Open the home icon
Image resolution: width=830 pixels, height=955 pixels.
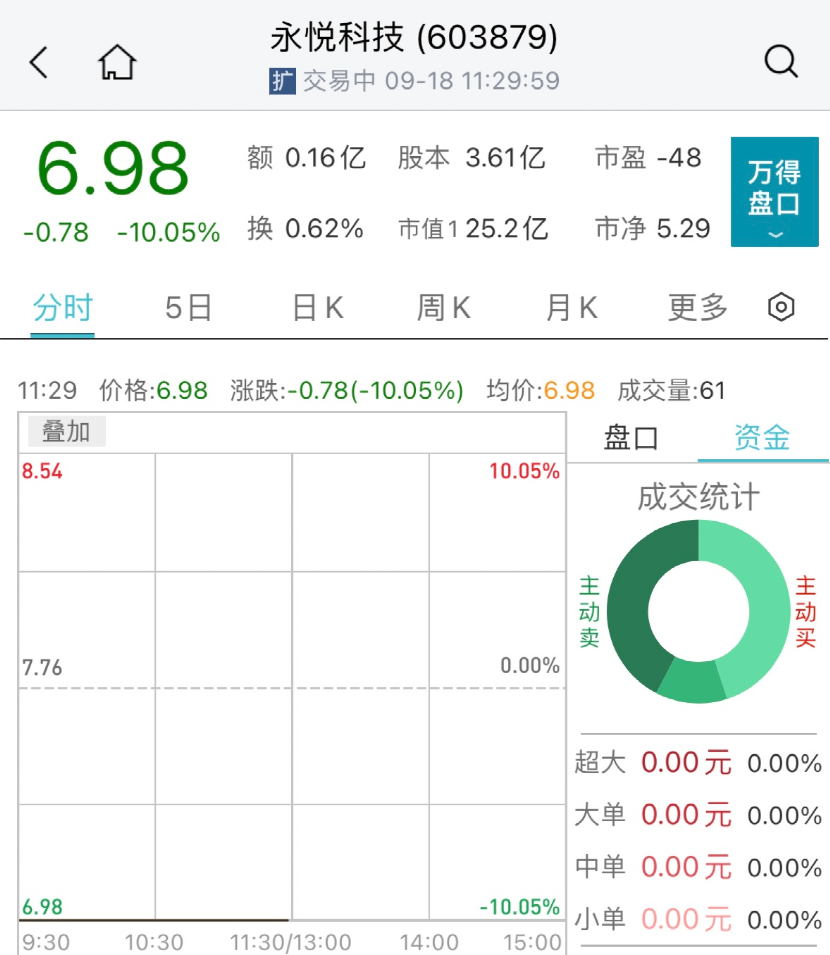pos(117,62)
